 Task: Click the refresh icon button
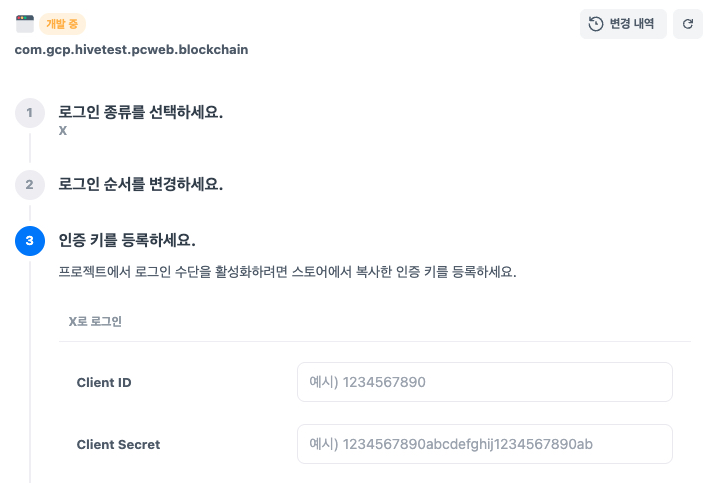tap(688, 24)
